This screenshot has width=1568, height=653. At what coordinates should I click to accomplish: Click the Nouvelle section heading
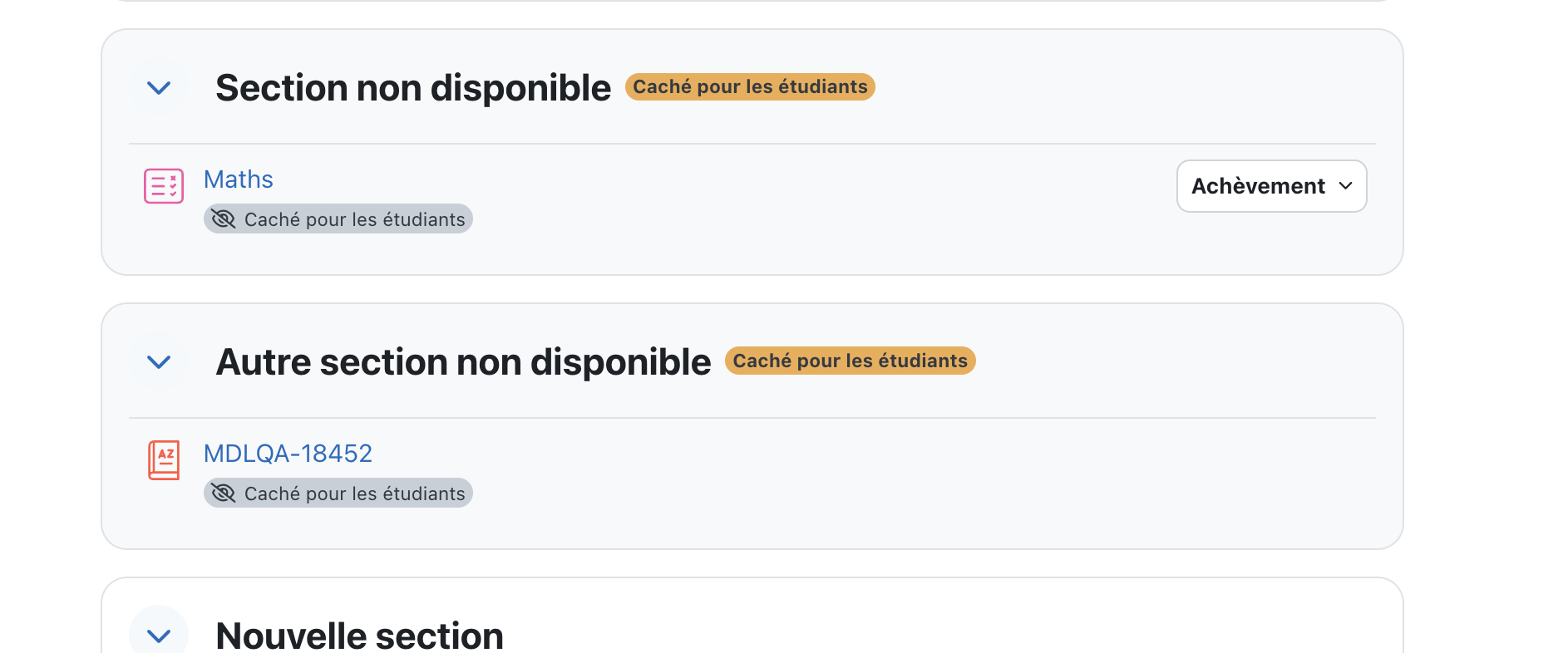(x=359, y=636)
